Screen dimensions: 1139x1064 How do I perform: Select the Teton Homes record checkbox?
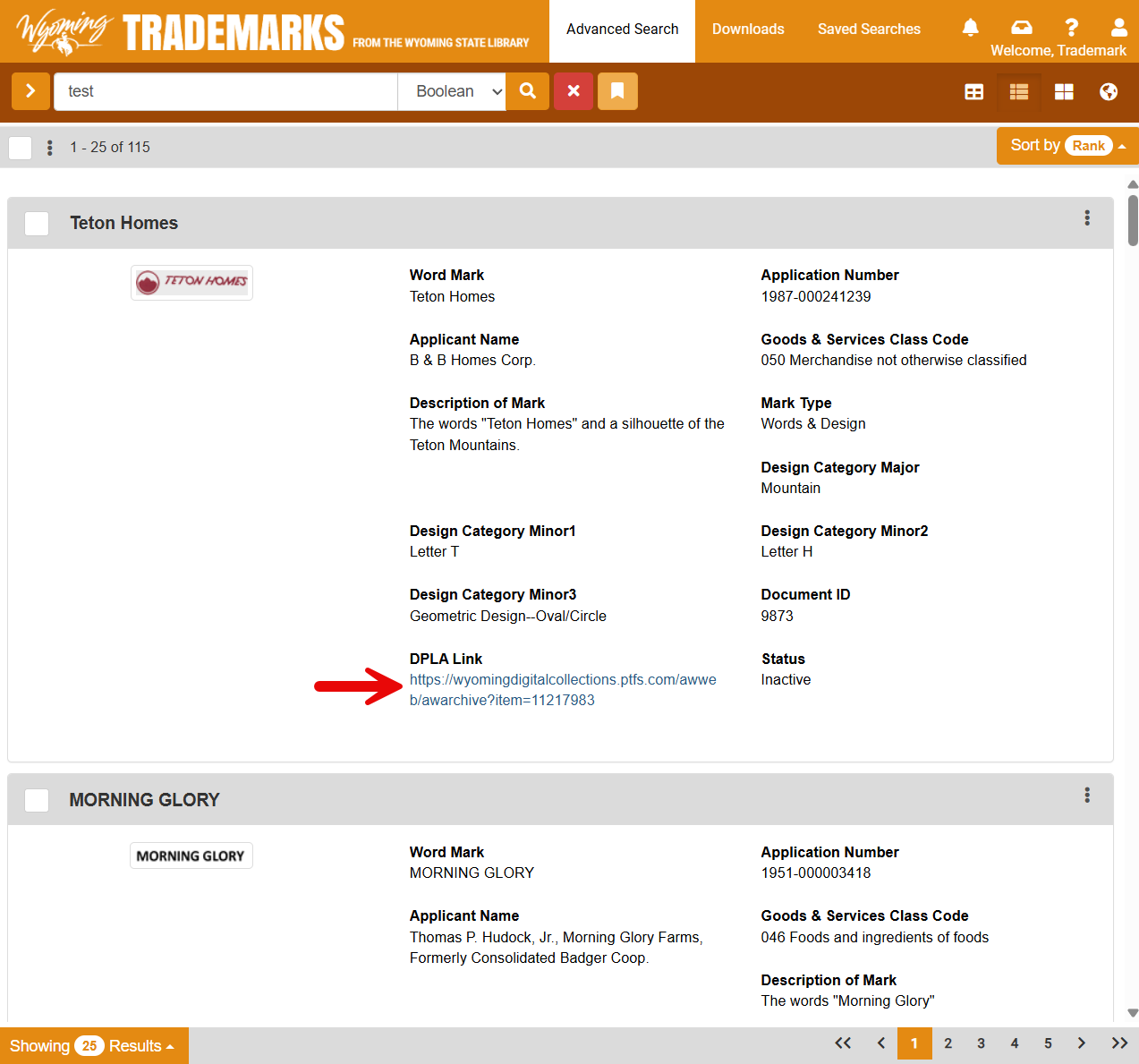tap(37, 224)
